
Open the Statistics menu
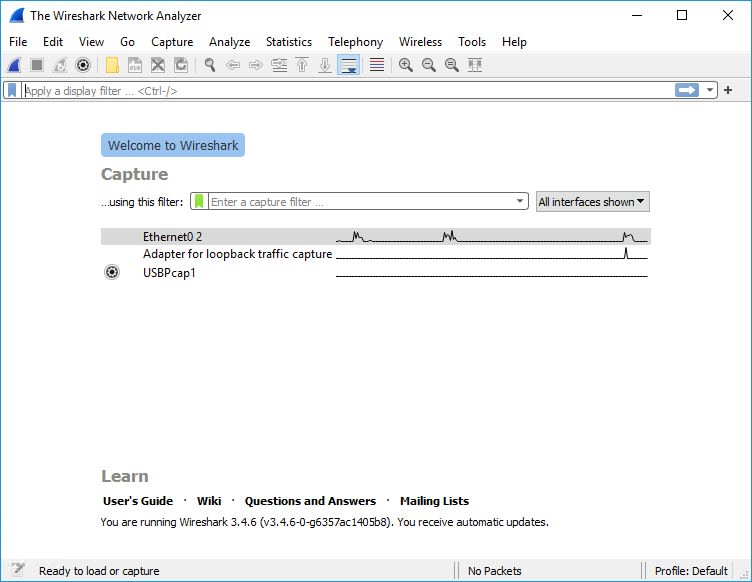tap(289, 42)
